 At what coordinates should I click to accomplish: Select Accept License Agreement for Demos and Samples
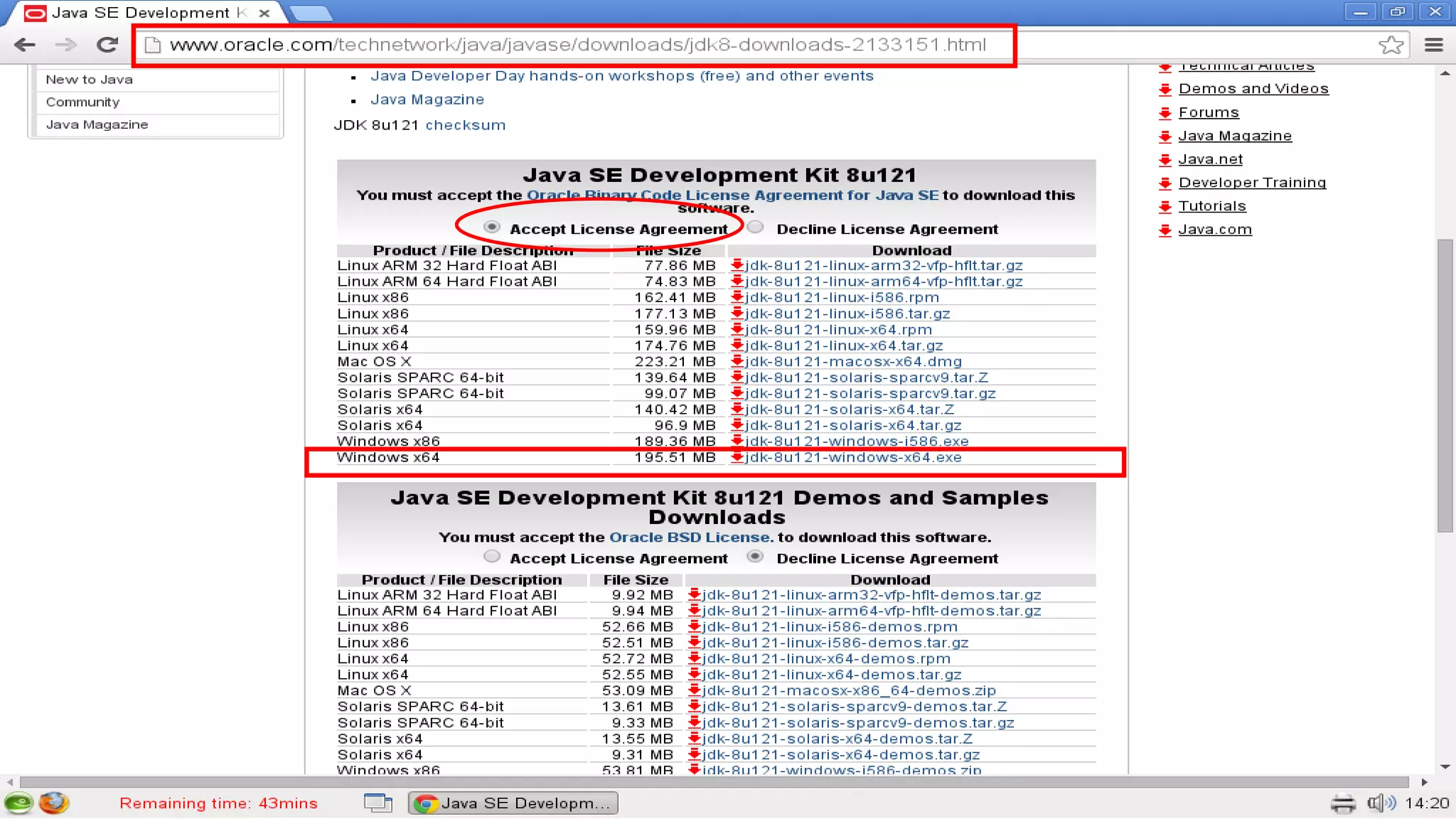[491, 557]
